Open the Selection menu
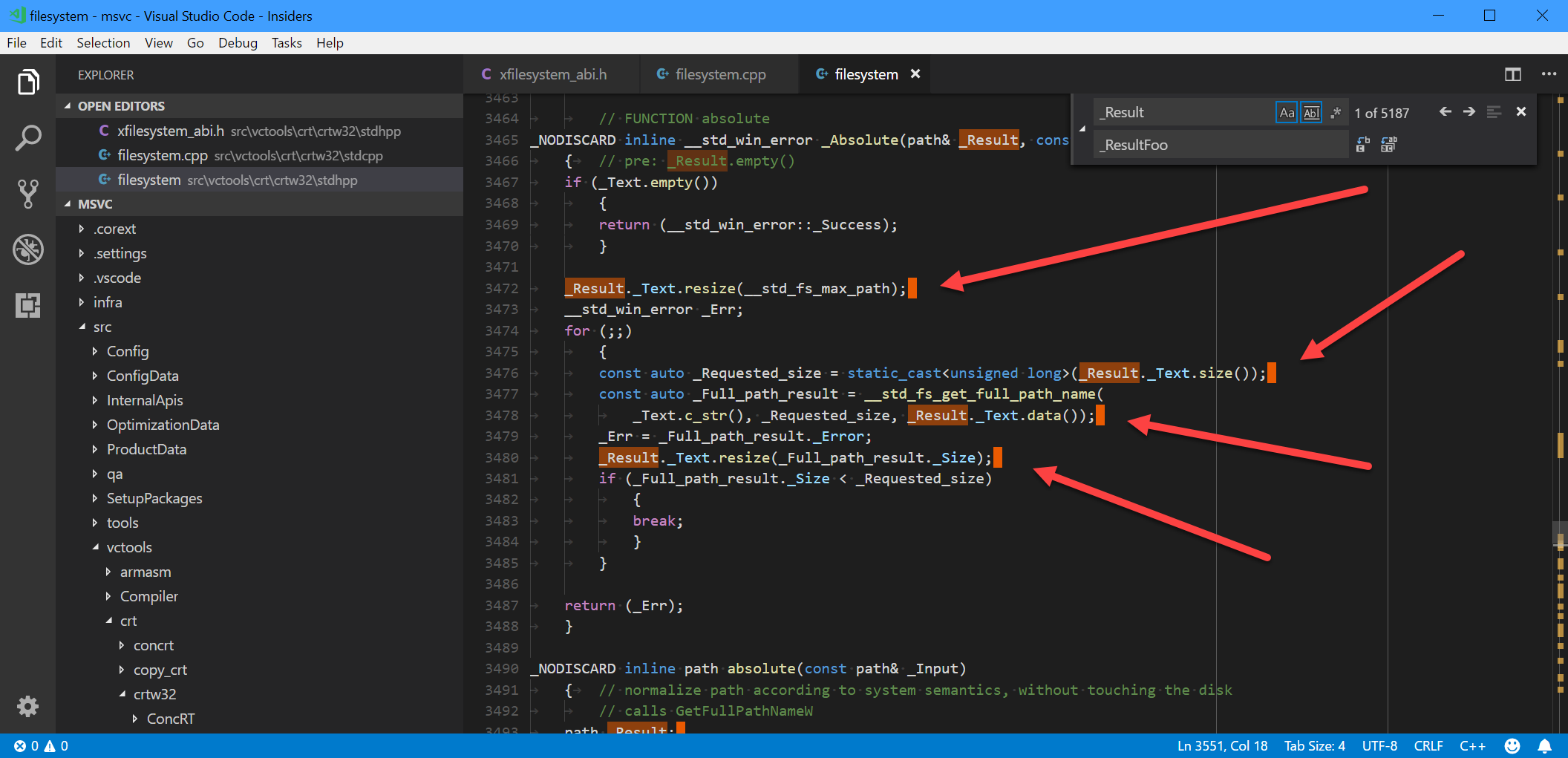 103,43
